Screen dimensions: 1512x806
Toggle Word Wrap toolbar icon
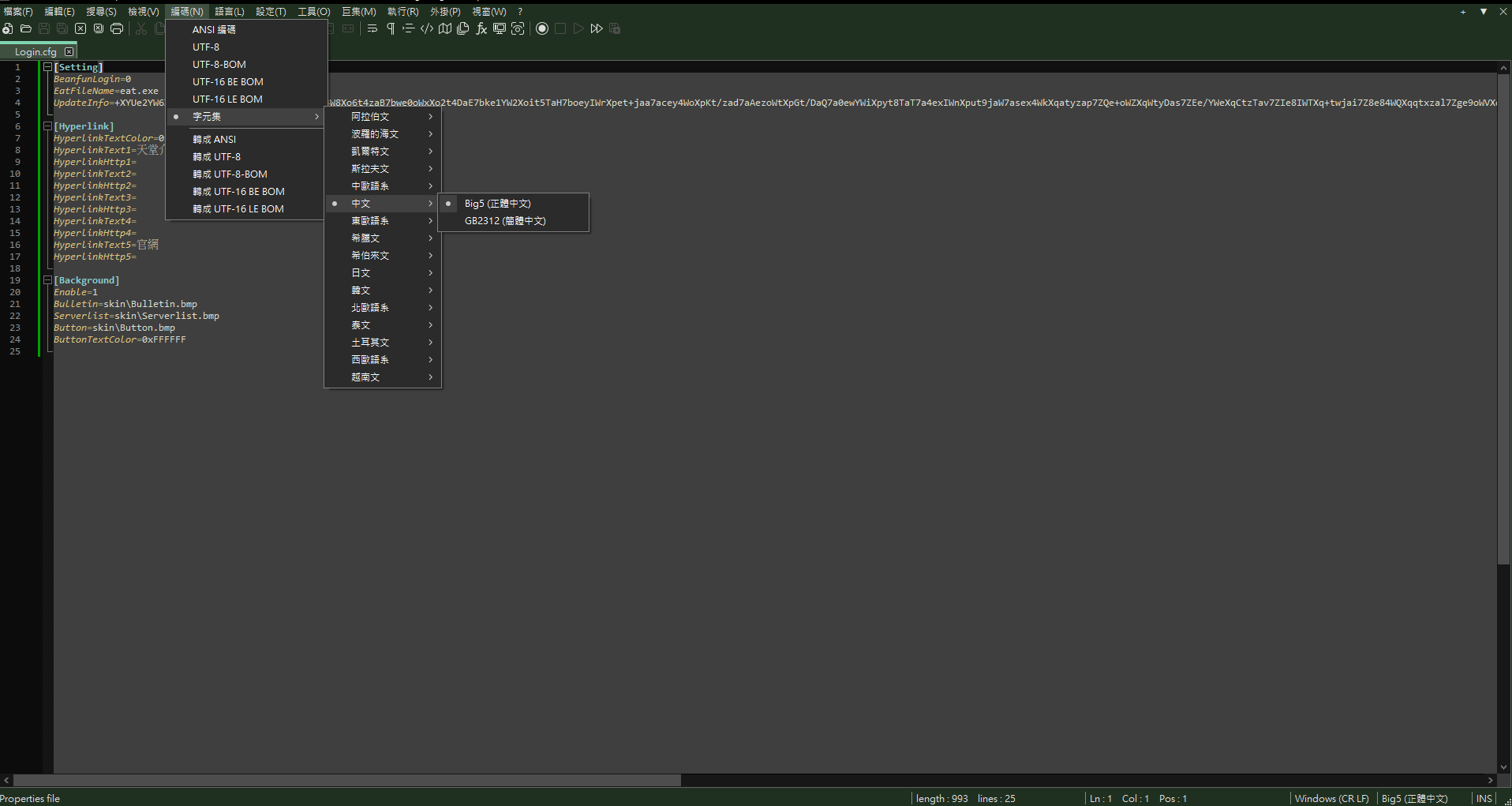pyautogui.click(x=372, y=28)
